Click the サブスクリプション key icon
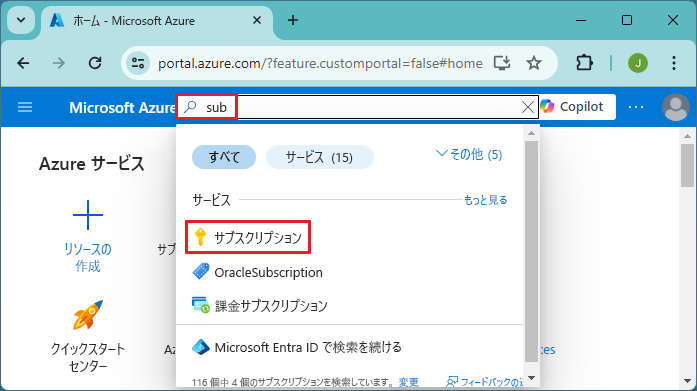Screen dimensions: 697x391 tap(200, 237)
